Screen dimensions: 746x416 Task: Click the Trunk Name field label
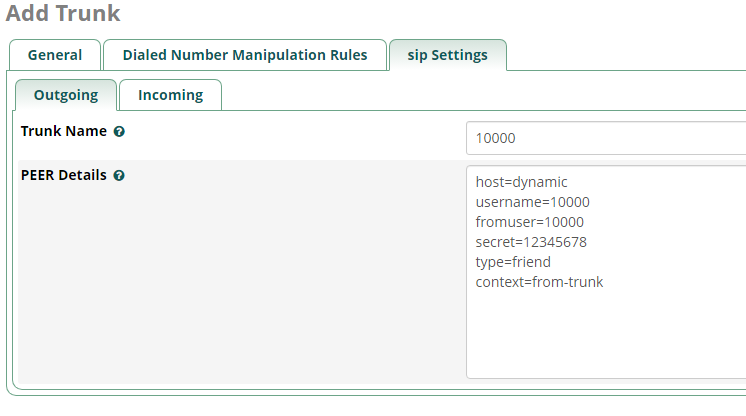[x=64, y=131]
